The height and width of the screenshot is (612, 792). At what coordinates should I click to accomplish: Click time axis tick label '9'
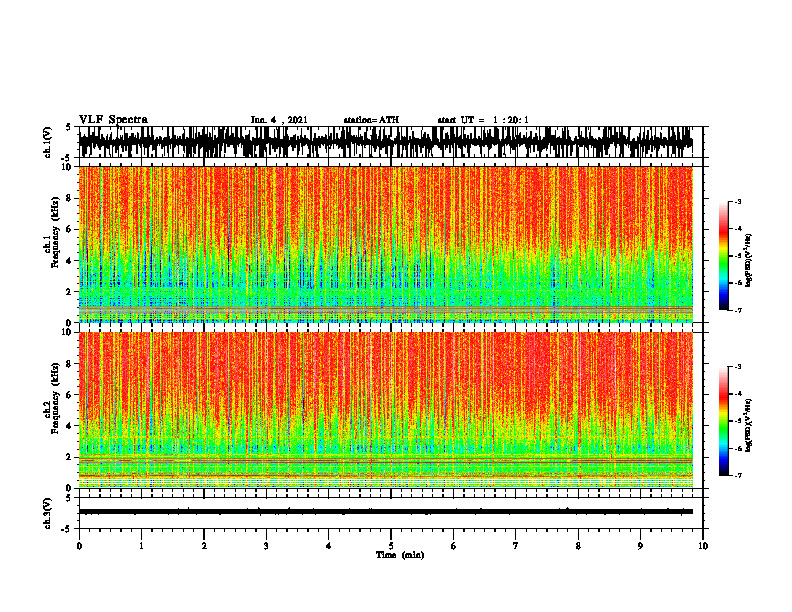coord(640,546)
